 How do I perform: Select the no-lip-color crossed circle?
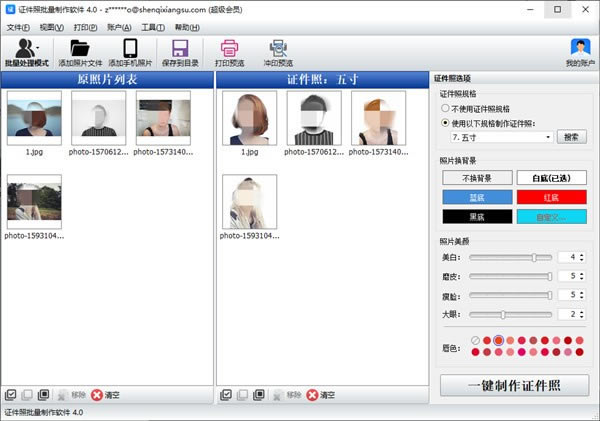475,340
